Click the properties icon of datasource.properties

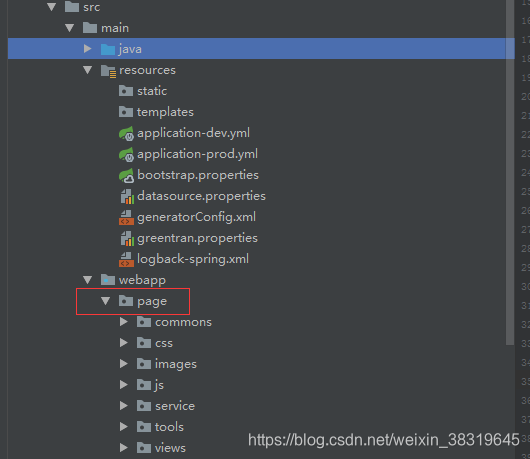point(127,196)
